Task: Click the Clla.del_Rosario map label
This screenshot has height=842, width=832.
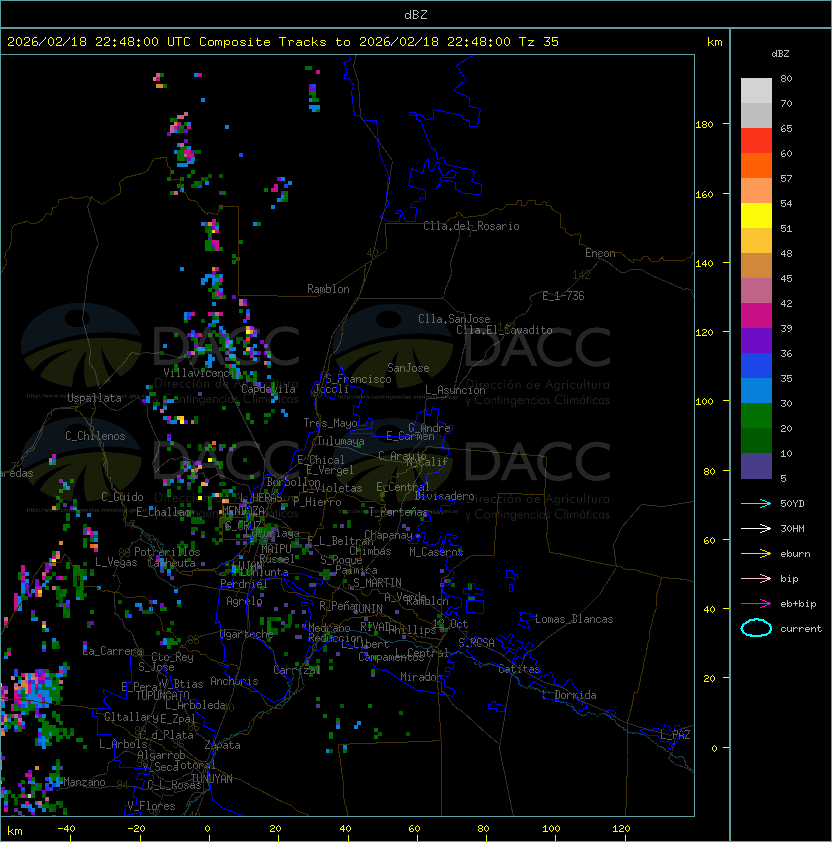Action: (471, 226)
